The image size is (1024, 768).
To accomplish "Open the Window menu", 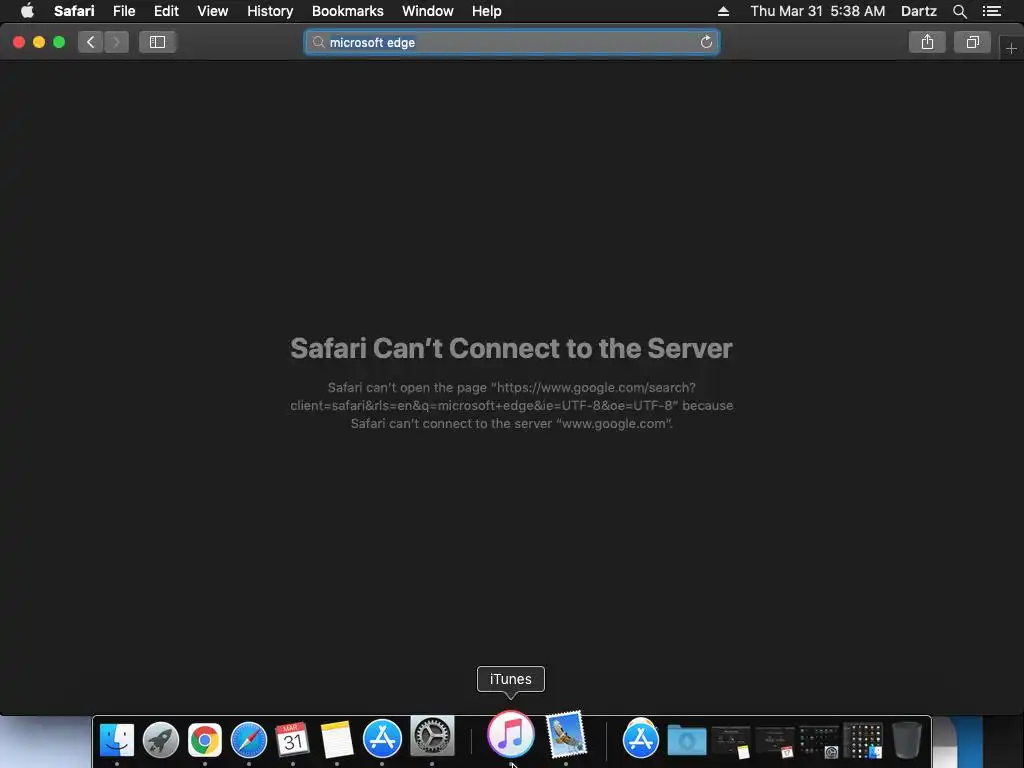I will click(428, 11).
